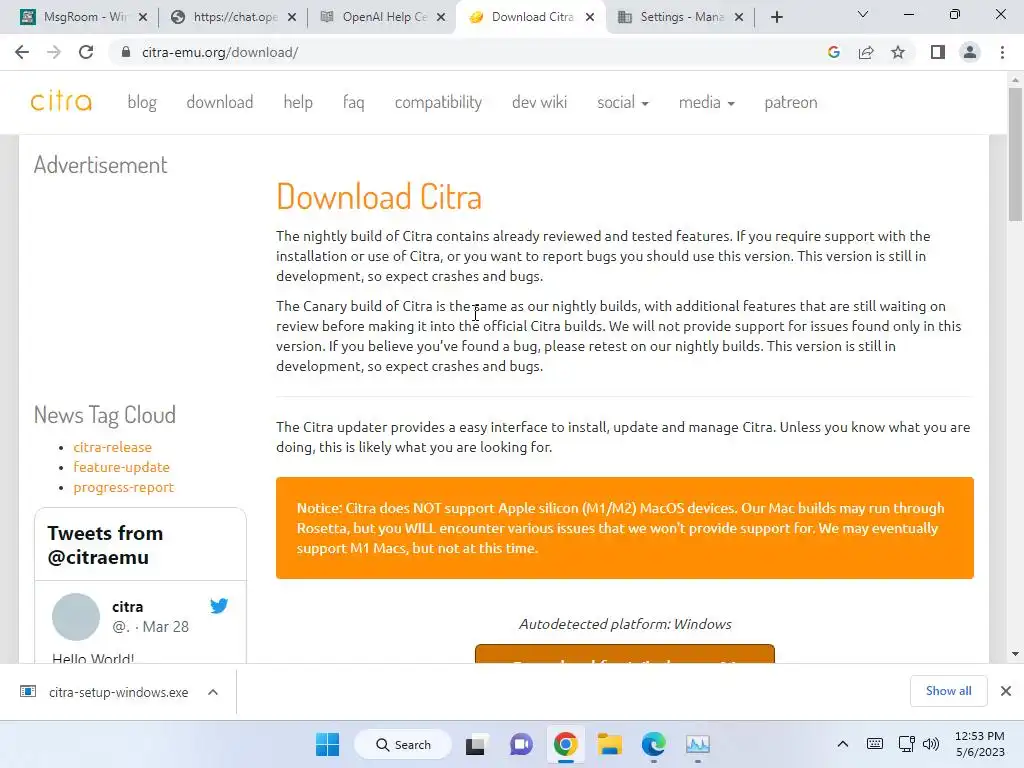Open the faq nav link
This screenshot has width=1024, height=768.
353,103
